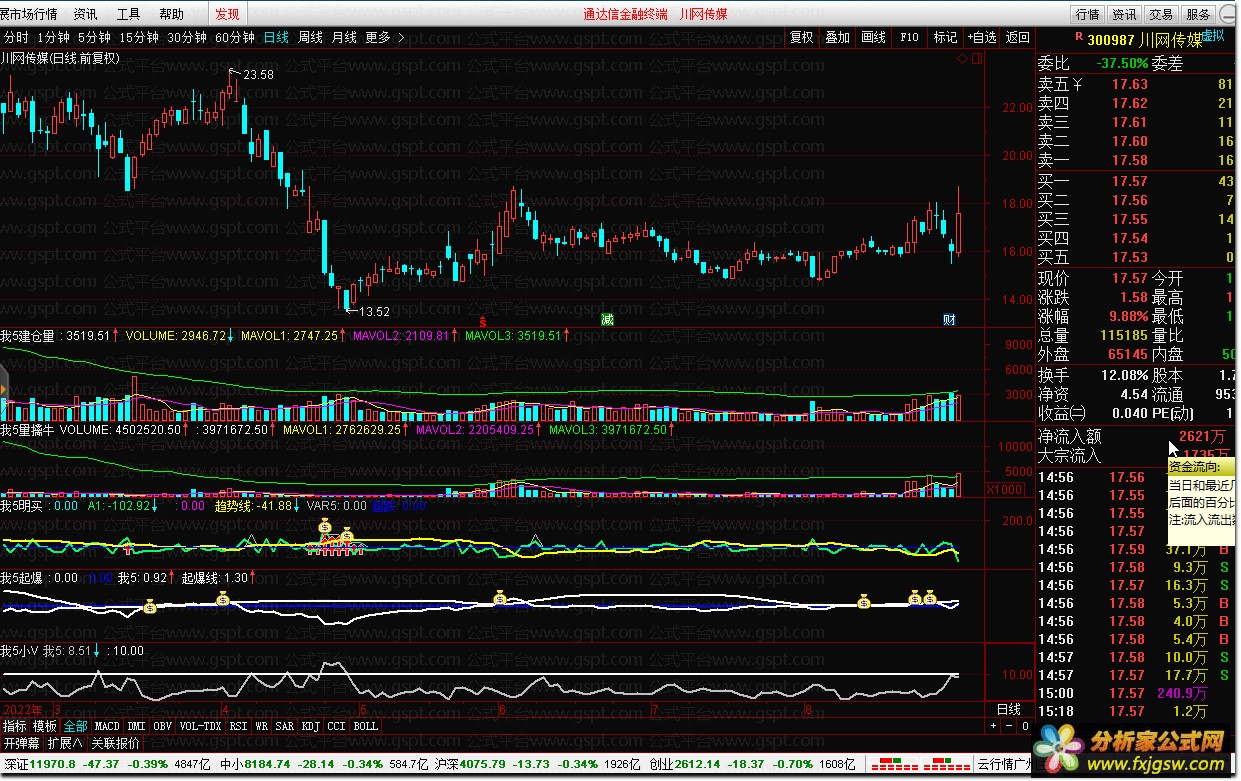
Task: Select the 模板 tab at the bottom
Action: tap(45, 726)
